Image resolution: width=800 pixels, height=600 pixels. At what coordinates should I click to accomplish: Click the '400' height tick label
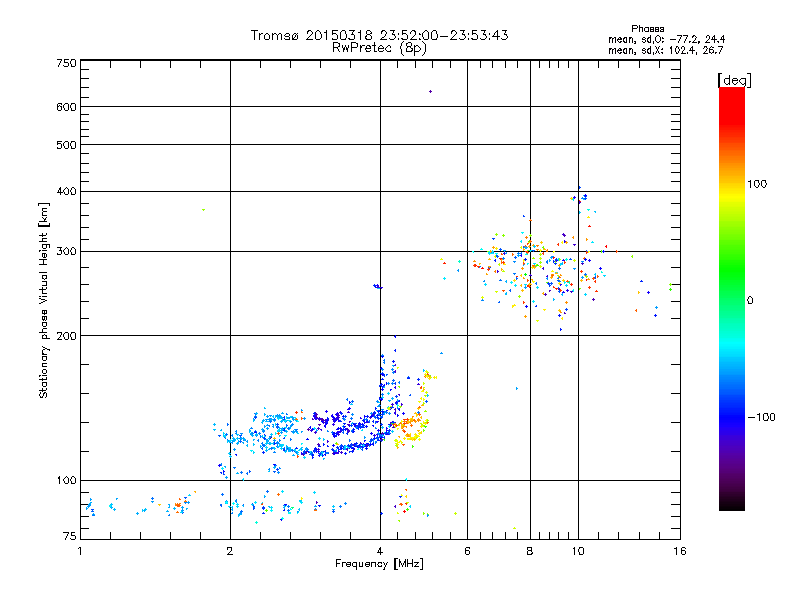point(66,191)
